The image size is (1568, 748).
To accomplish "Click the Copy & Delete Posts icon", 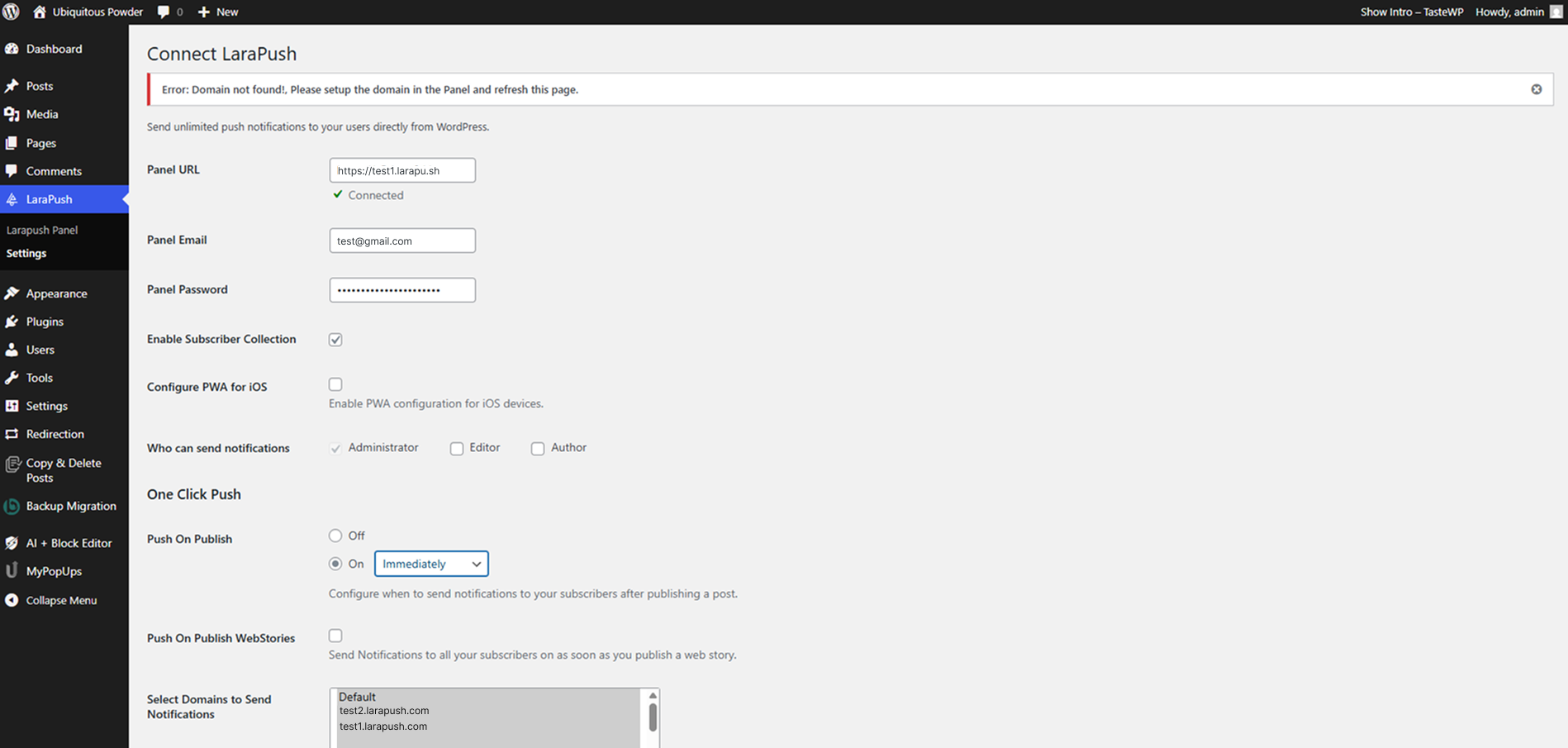I will click(x=12, y=465).
